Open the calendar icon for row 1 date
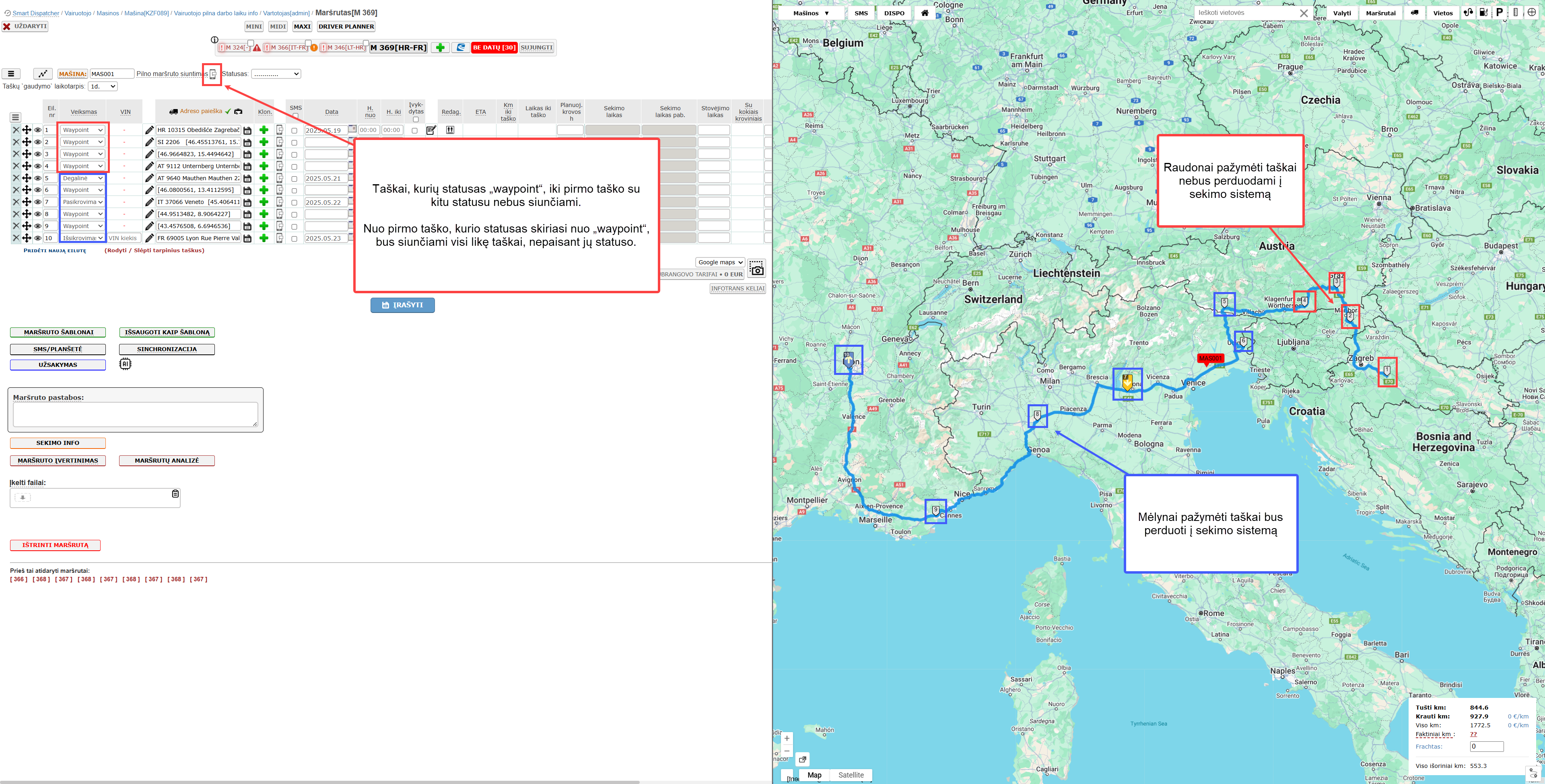The width and height of the screenshot is (1545, 784). (x=352, y=129)
